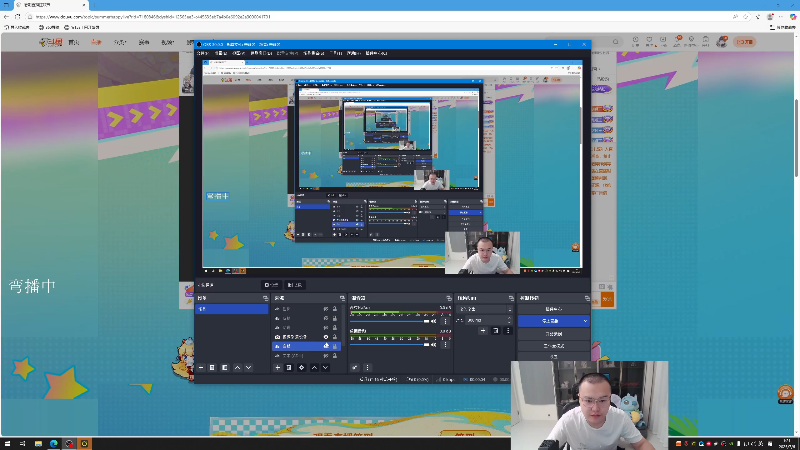The image size is (800, 450).
Task: Remove the current scene transition
Action: tap(495, 331)
